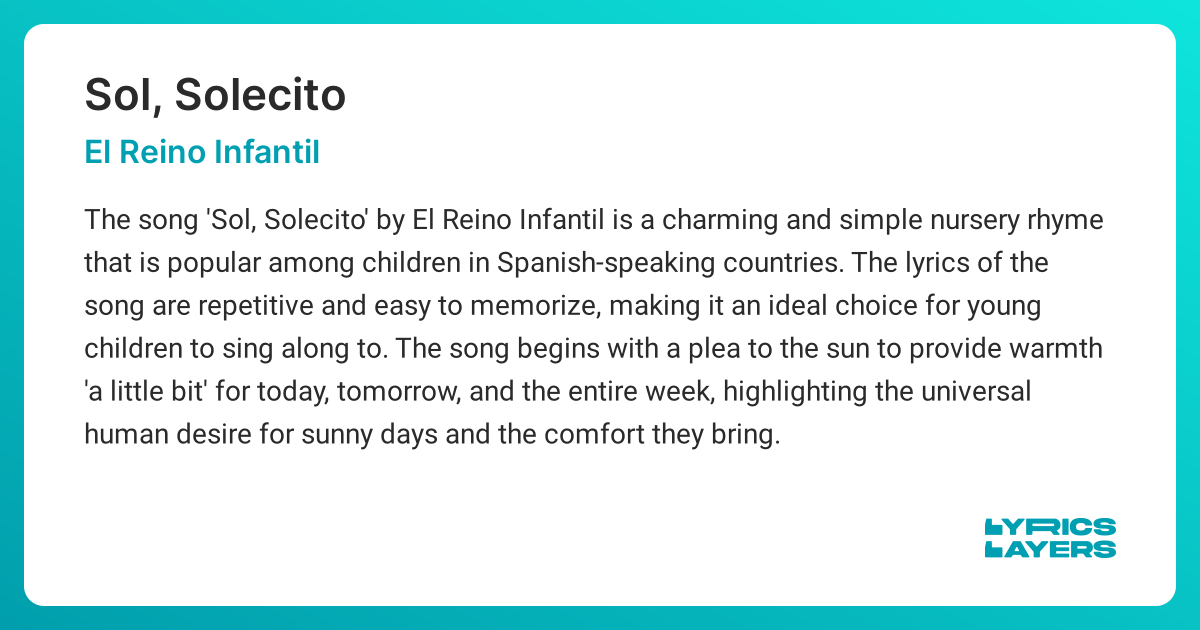Open the El Reino Infantil artist link
The height and width of the screenshot is (630, 1200).
point(202,153)
